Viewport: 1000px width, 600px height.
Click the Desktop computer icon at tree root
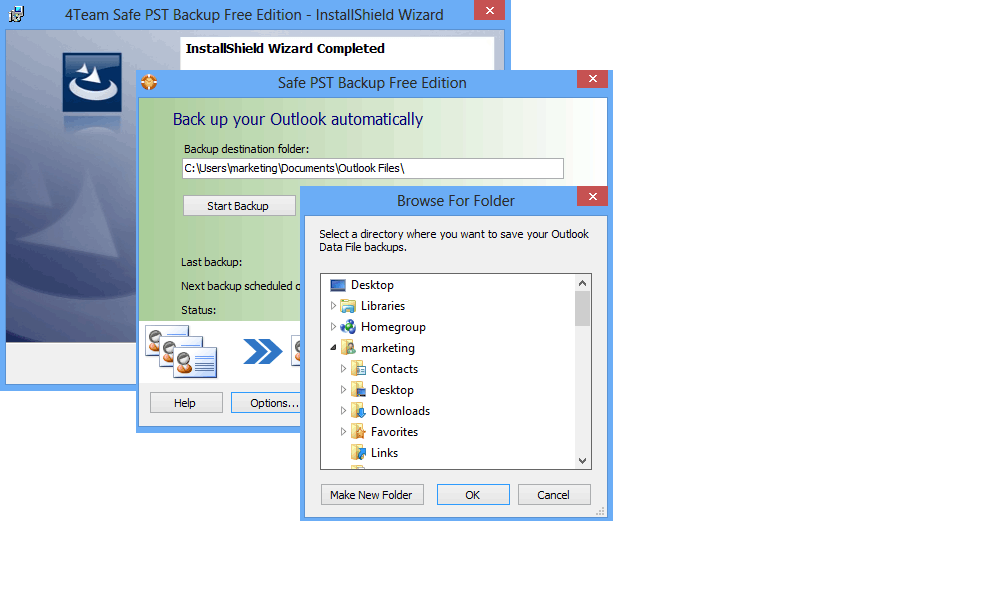click(x=338, y=285)
